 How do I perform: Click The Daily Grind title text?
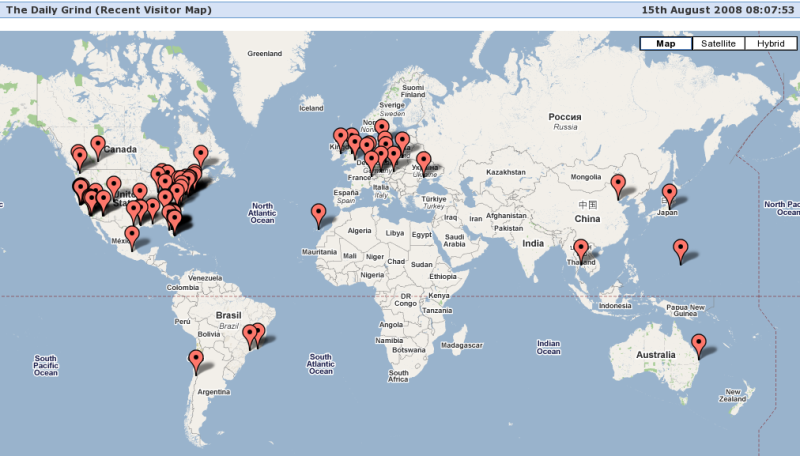(109, 10)
